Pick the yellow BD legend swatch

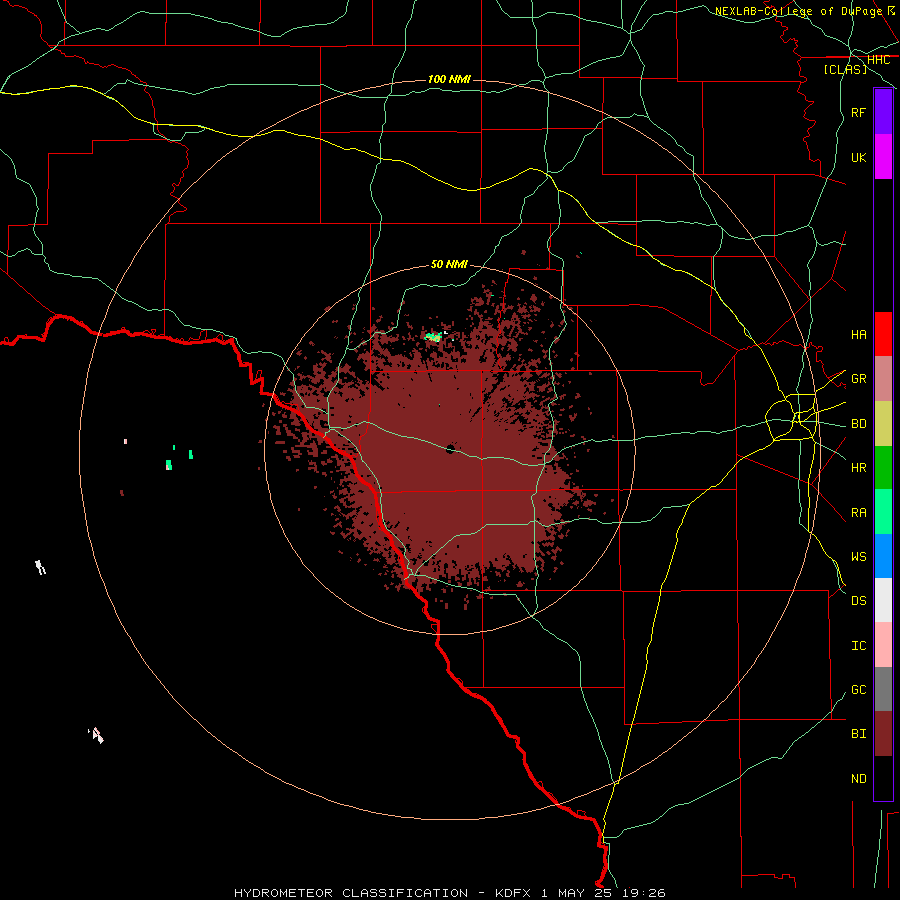tap(883, 424)
